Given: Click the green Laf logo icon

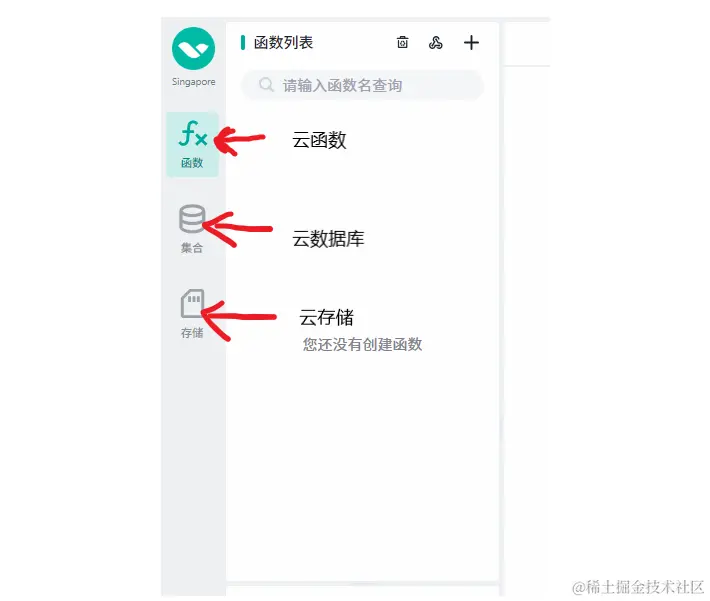Looking at the screenshot, I should point(193,48).
